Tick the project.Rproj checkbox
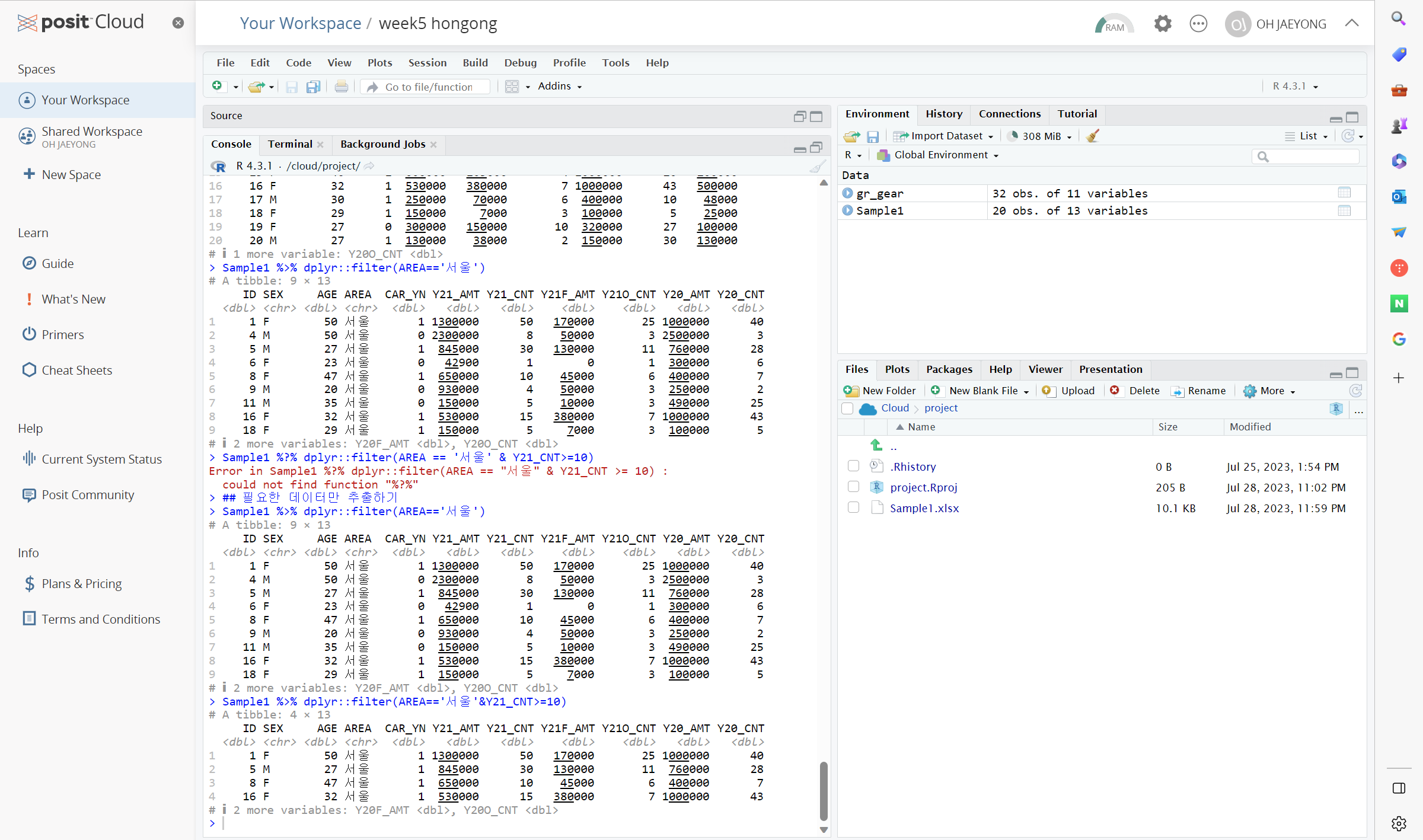1423x840 pixels. click(x=853, y=487)
